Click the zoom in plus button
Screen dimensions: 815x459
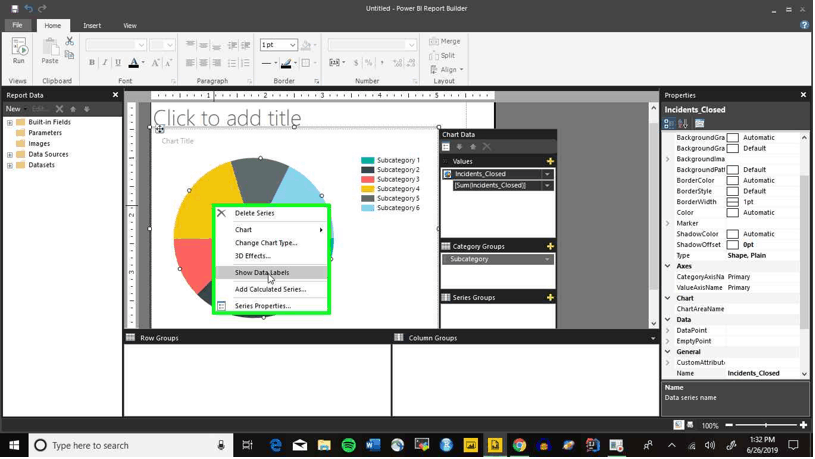pos(803,425)
